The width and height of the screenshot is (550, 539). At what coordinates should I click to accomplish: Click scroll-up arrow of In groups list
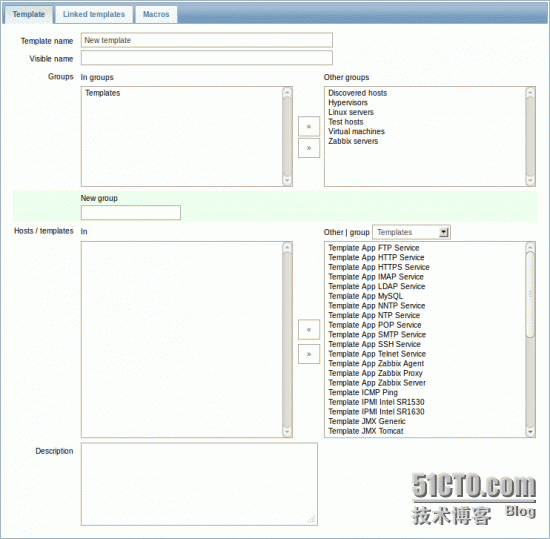pyautogui.click(x=287, y=93)
